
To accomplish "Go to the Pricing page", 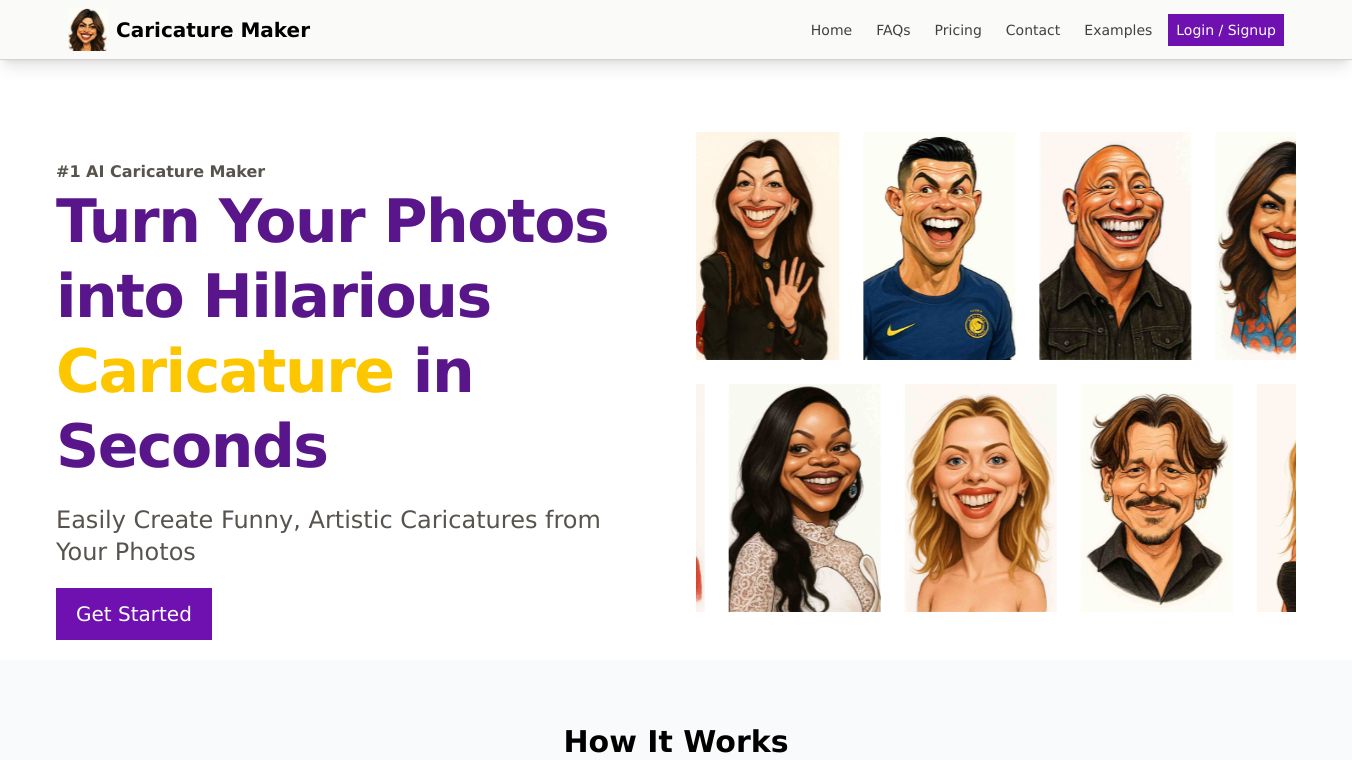I will point(958,30).
